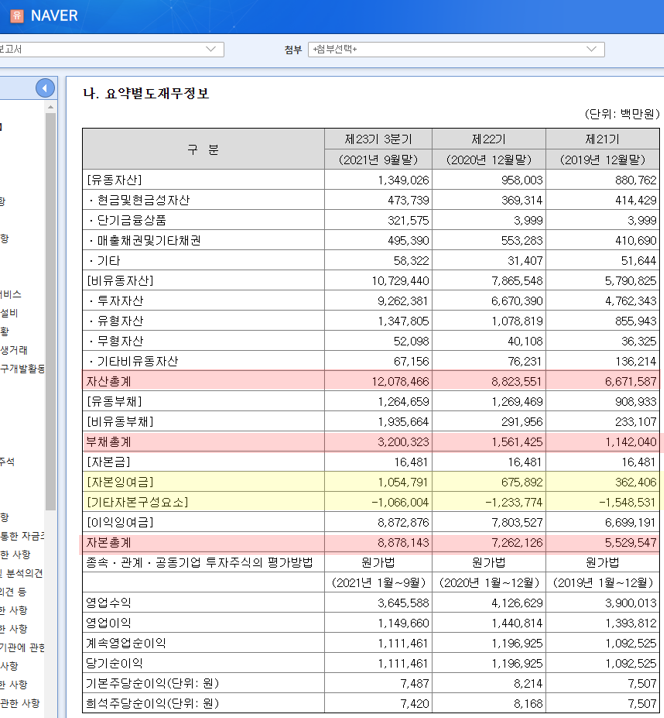Open the 첨부선택 attachment dropdown
664x718 pixels.
tap(456, 49)
